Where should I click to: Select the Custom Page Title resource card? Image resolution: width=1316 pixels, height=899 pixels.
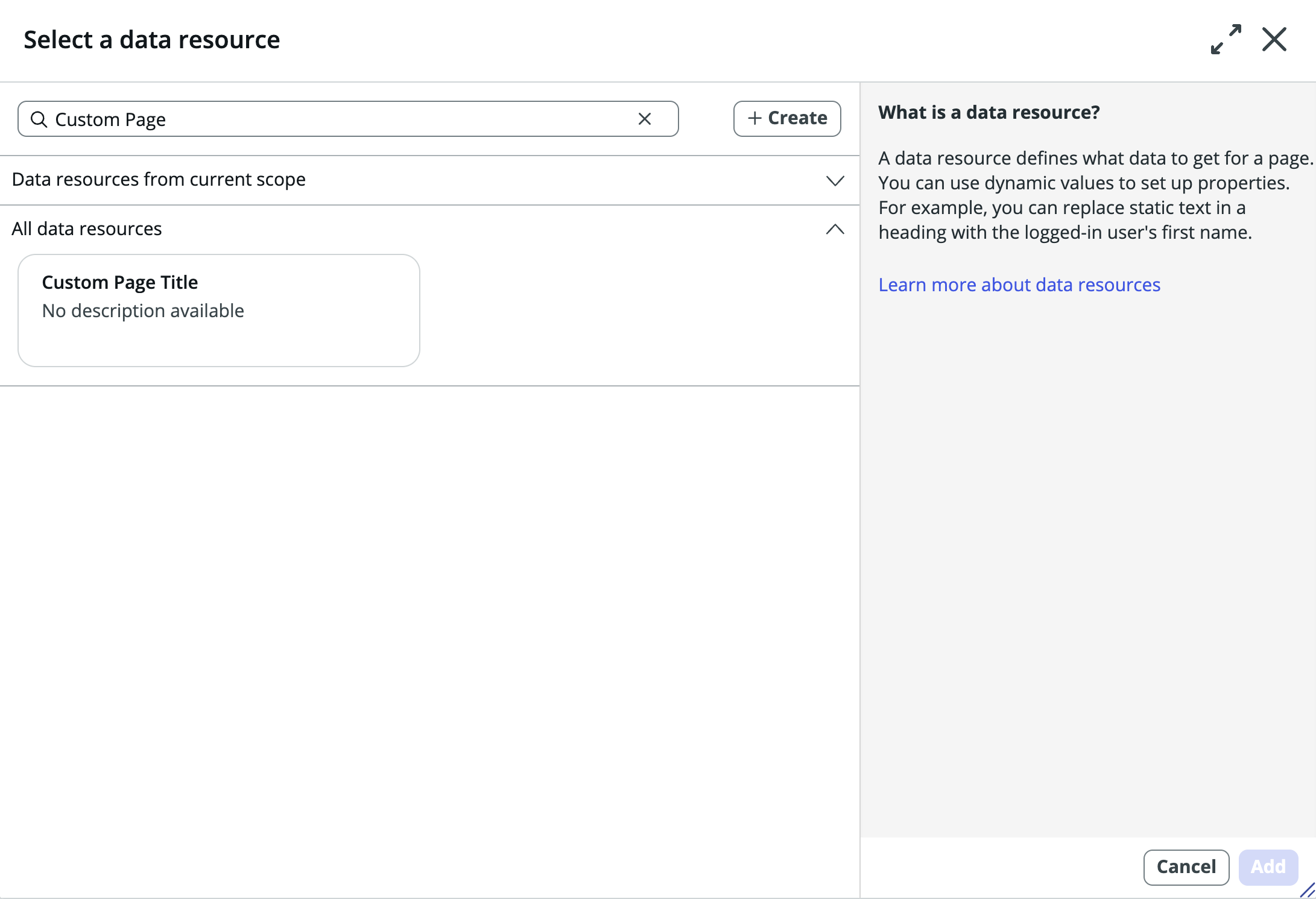[x=218, y=311]
